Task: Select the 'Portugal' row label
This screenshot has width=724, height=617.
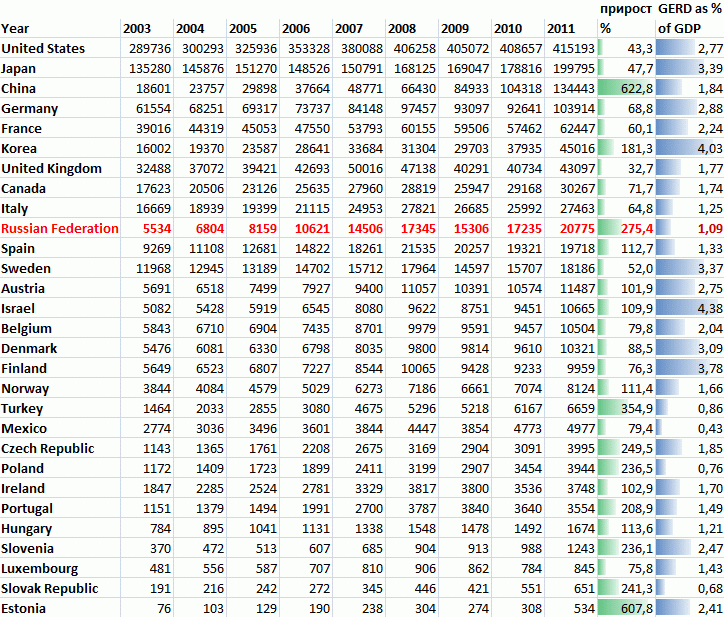Action: coord(27,509)
